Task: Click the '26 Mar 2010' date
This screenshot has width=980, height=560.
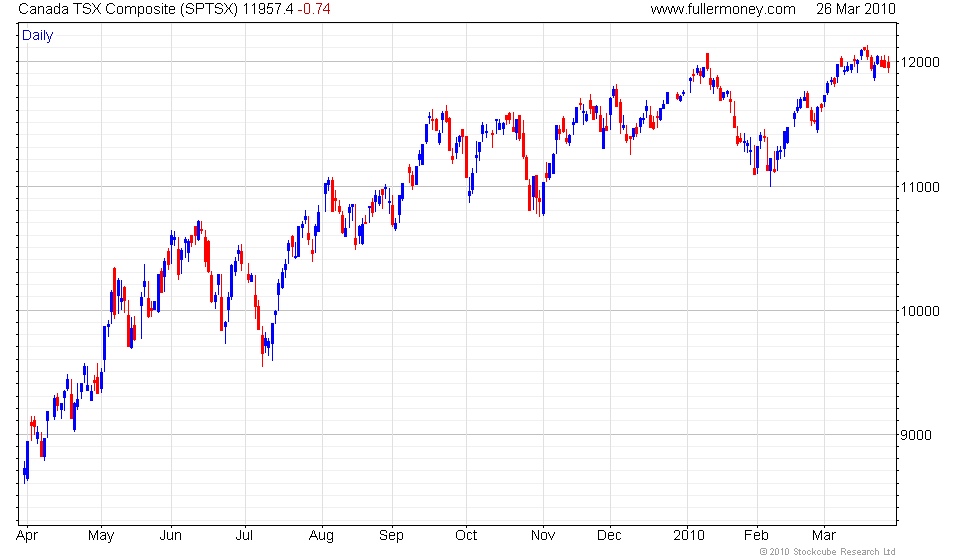Action: [x=856, y=9]
